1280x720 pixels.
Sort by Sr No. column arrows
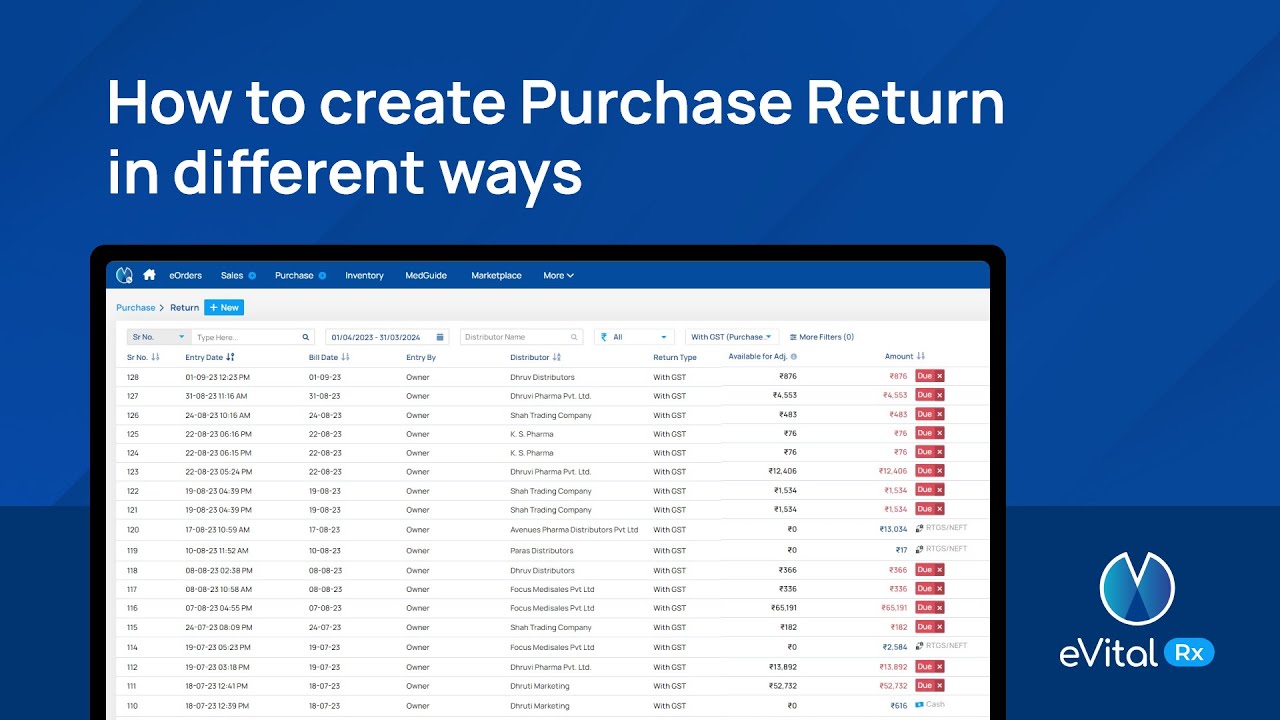pos(155,357)
